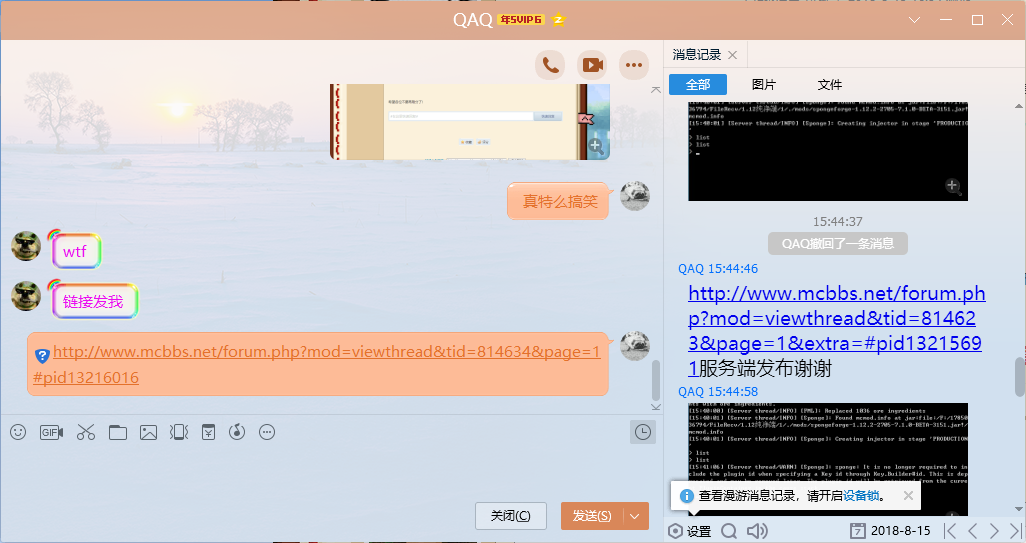Open the title bar dropdown chevron menu
The height and width of the screenshot is (543, 1026).
[x=915, y=20]
